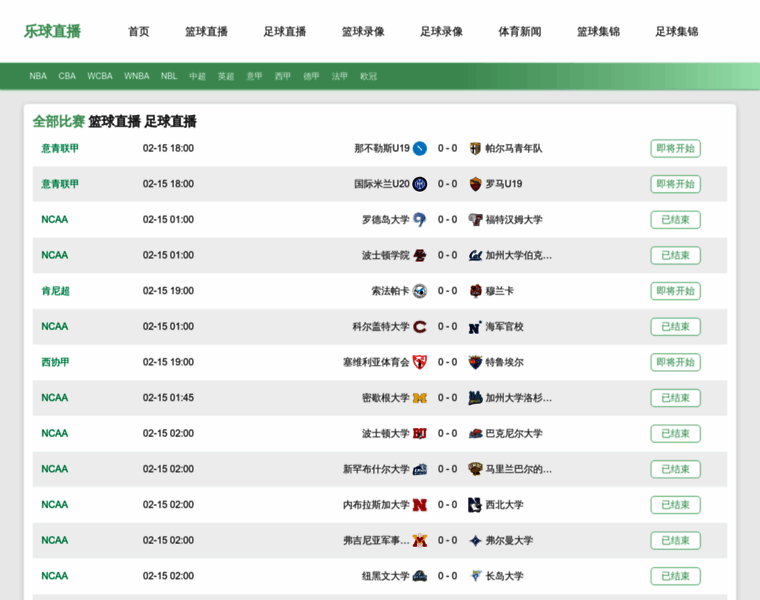Click 帕尔马青年队 team logo
760x600 pixels.
pos(475,148)
